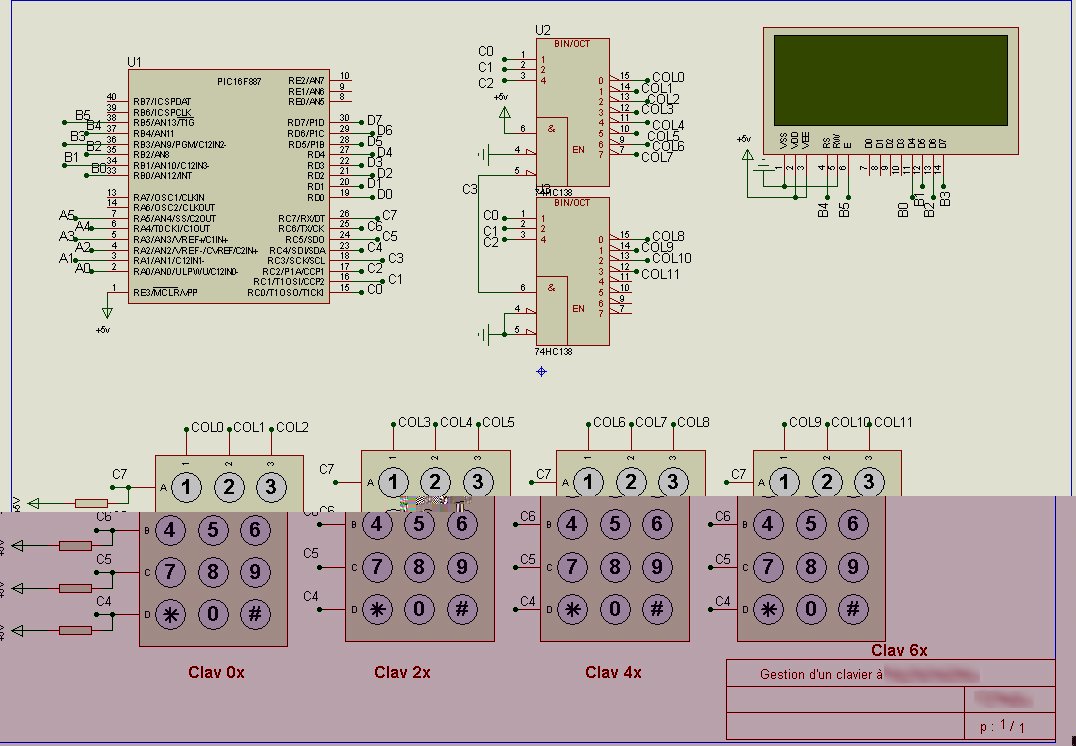Click the U1 reference label
The height and width of the screenshot is (746, 1076).
coord(134,62)
